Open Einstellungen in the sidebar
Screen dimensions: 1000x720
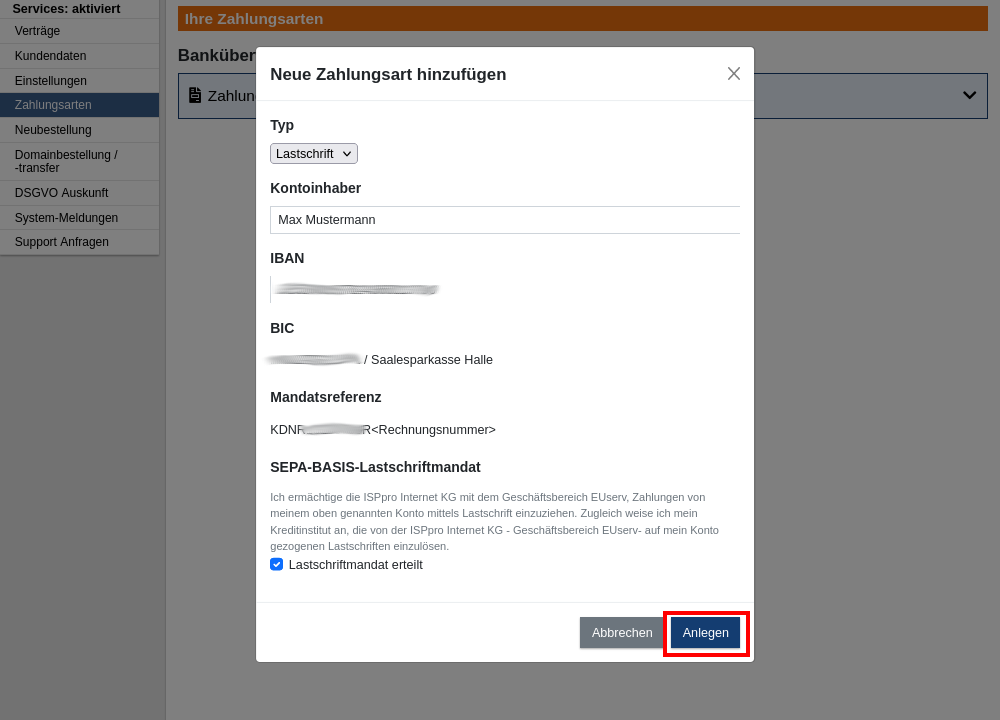(x=80, y=81)
